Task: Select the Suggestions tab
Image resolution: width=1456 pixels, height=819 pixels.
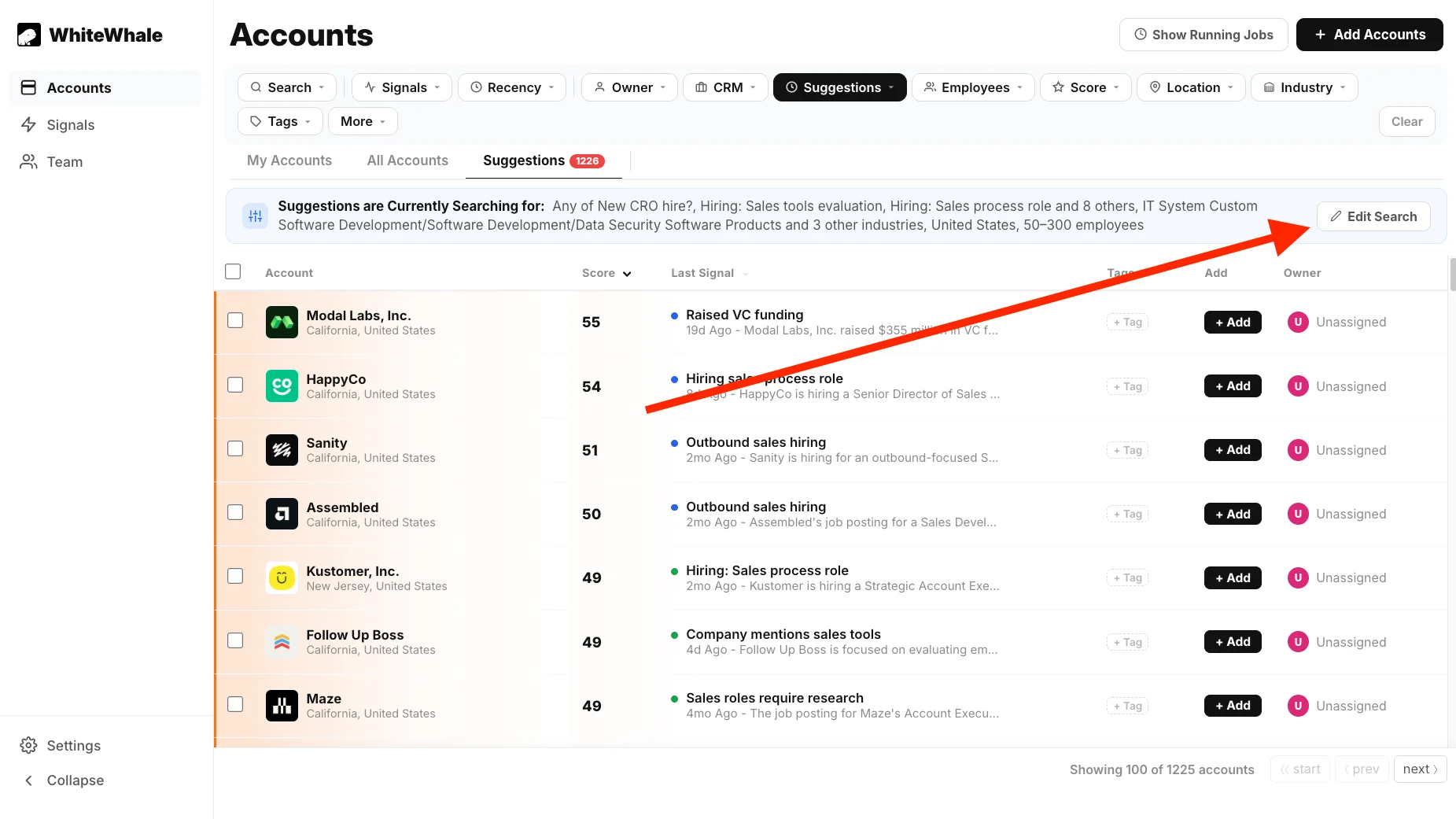Action: point(544,160)
